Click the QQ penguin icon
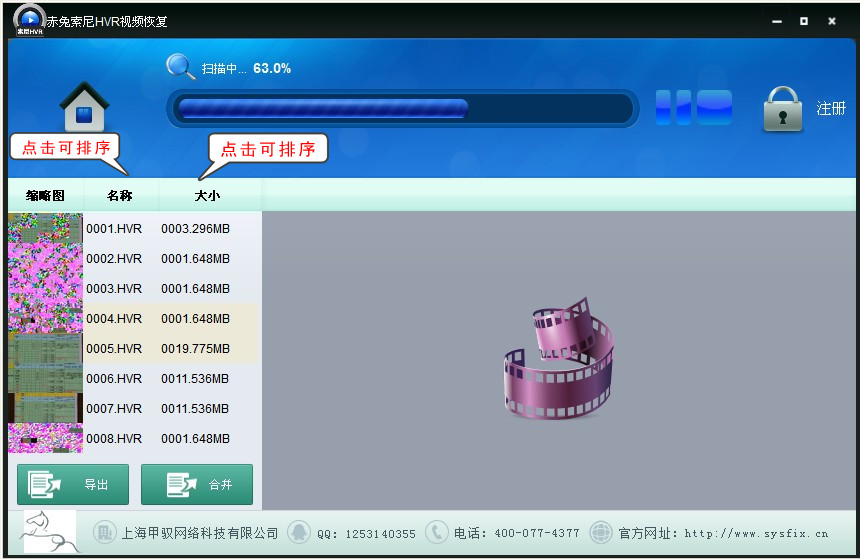The width and height of the screenshot is (860, 559). pyautogui.click(x=299, y=532)
